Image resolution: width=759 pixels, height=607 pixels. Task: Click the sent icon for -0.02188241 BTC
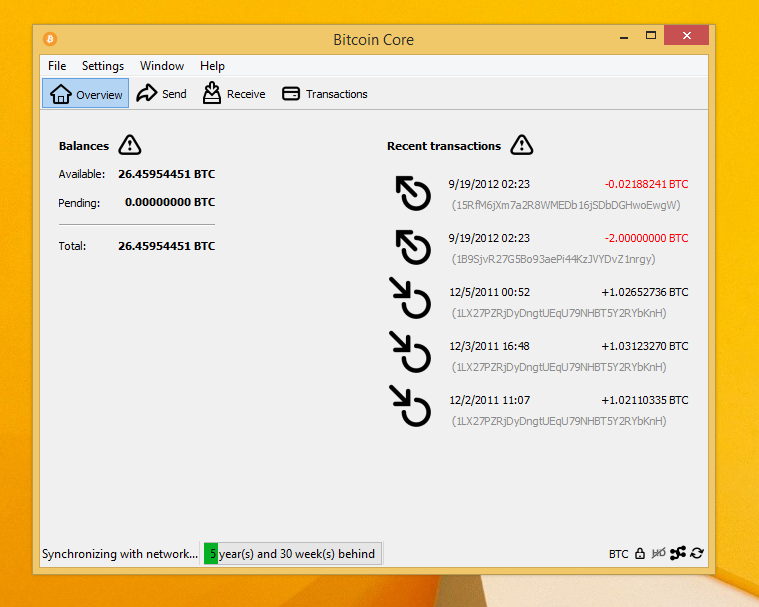[413, 193]
